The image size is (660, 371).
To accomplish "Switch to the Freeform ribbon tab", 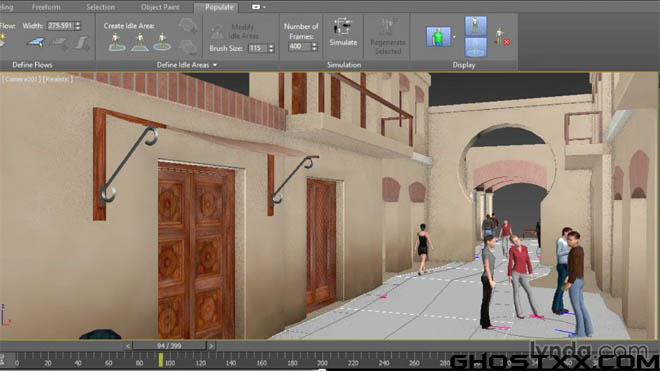I will [x=46, y=7].
